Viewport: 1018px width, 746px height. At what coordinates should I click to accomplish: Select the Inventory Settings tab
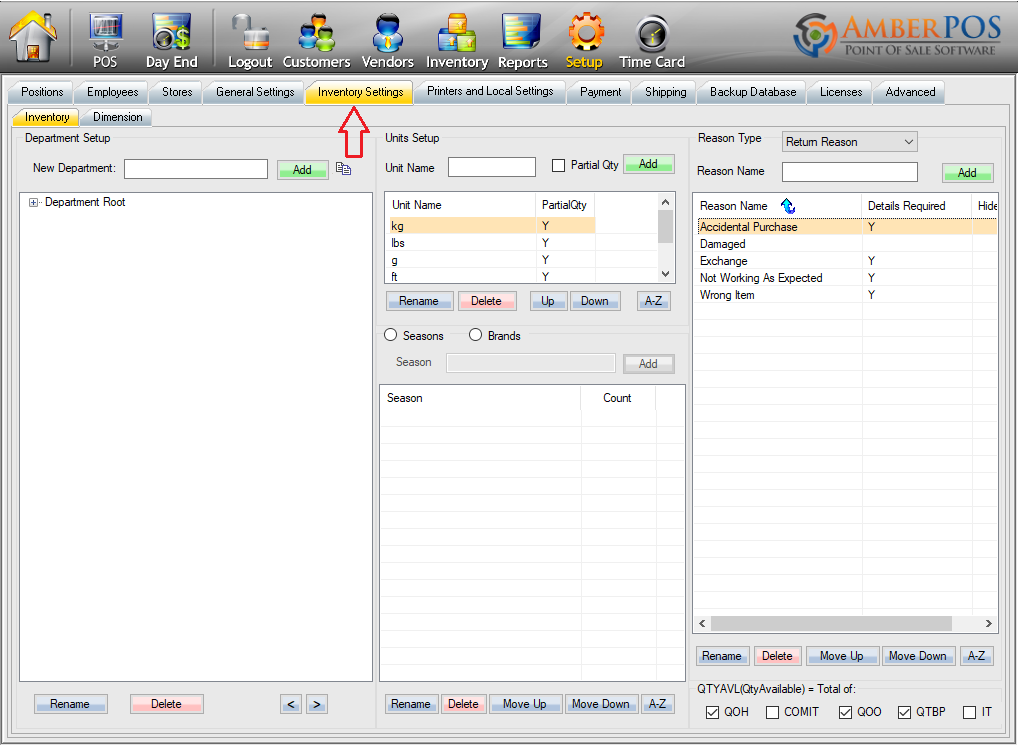pyautogui.click(x=360, y=92)
